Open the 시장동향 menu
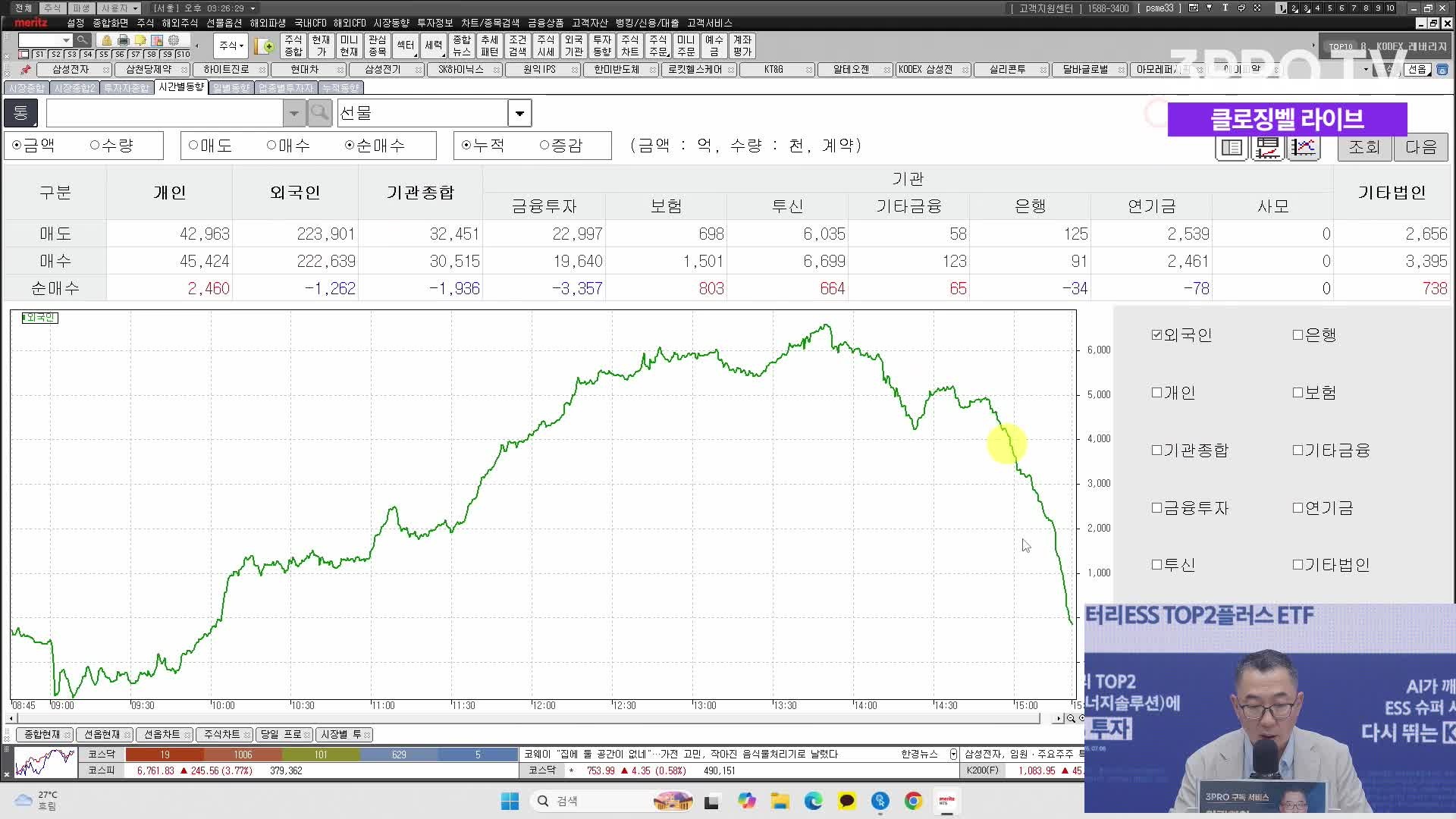 (x=391, y=23)
